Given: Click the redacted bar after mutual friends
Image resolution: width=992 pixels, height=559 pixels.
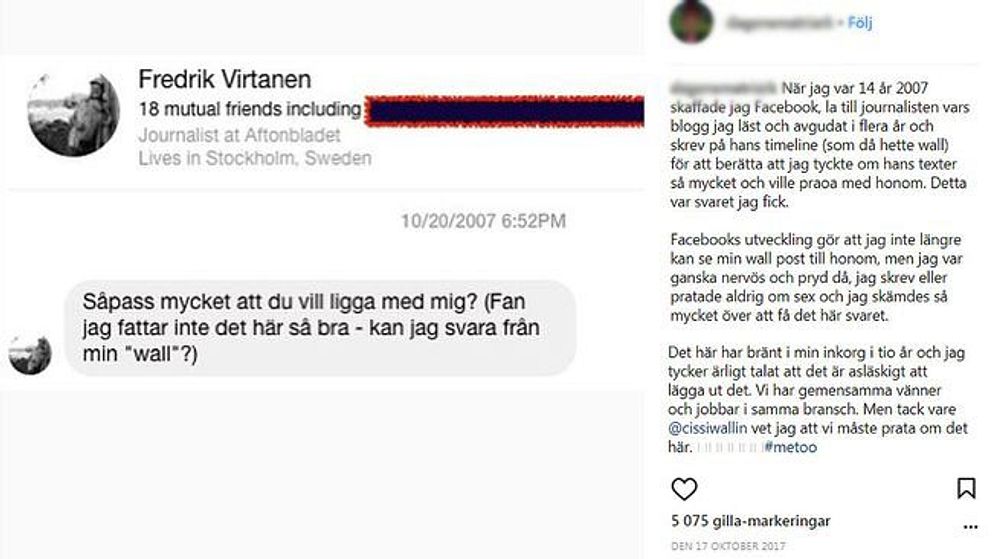Looking at the screenshot, I should pyautogui.click(x=505, y=111).
